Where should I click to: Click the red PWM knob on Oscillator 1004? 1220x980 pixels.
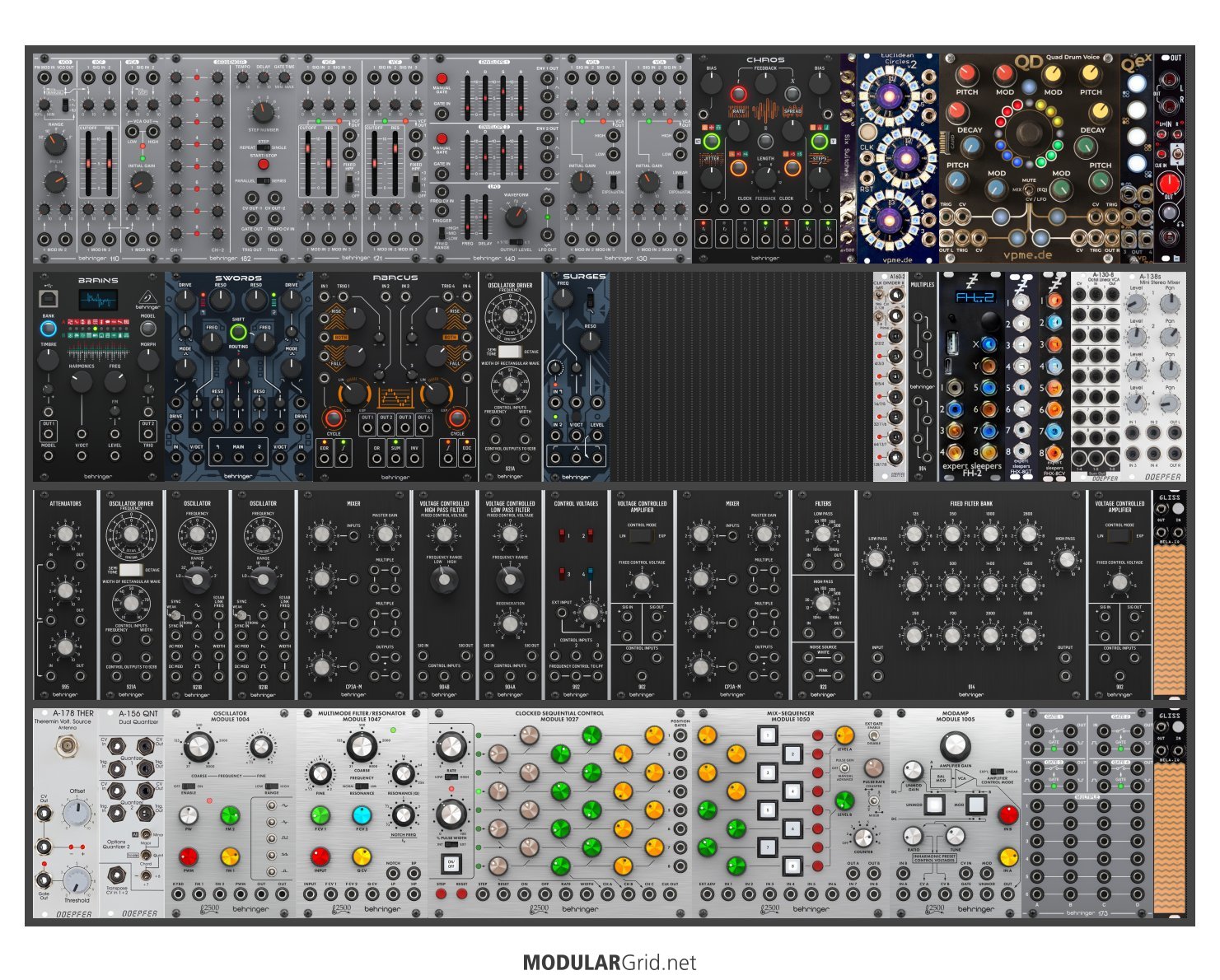pyautogui.click(x=189, y=857)
